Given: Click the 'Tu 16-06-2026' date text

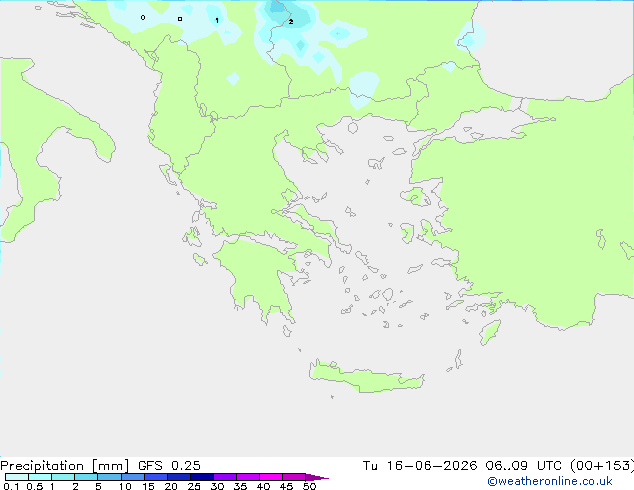Looking at the screenshot, I should coord(420,465).
